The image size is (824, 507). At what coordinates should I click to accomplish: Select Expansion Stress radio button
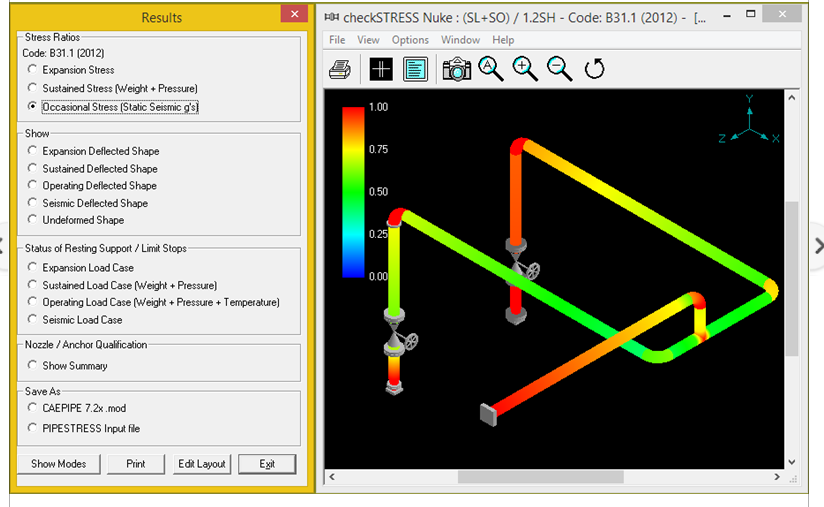point(34,70)
